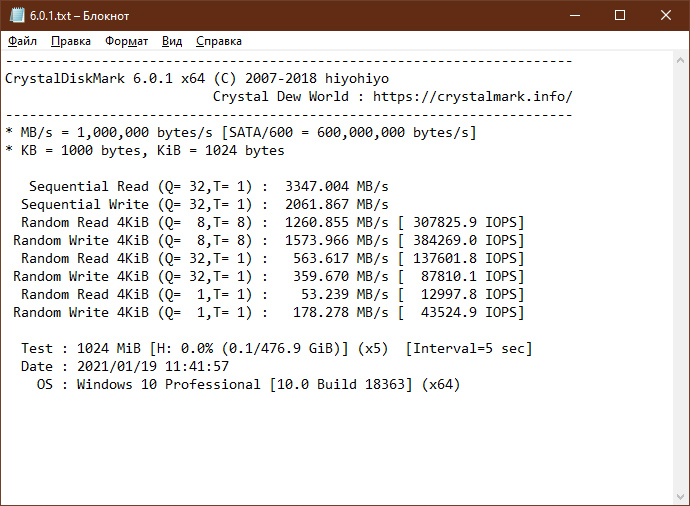Click the value 1260.855 MB/s
This screenshot has width=690, height=506.
pyautogui.click(x=337, y=223)
